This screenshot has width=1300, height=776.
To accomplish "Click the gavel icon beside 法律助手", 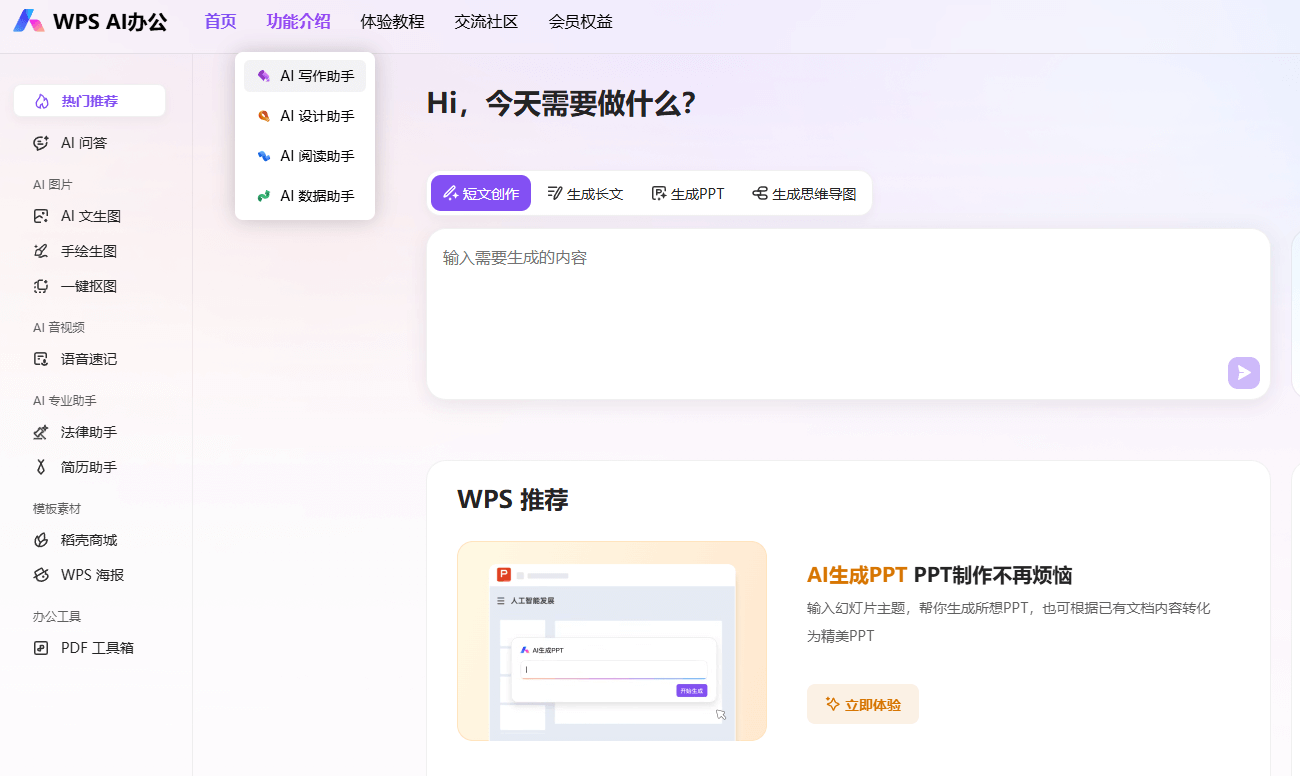I will tap(41, 432).
